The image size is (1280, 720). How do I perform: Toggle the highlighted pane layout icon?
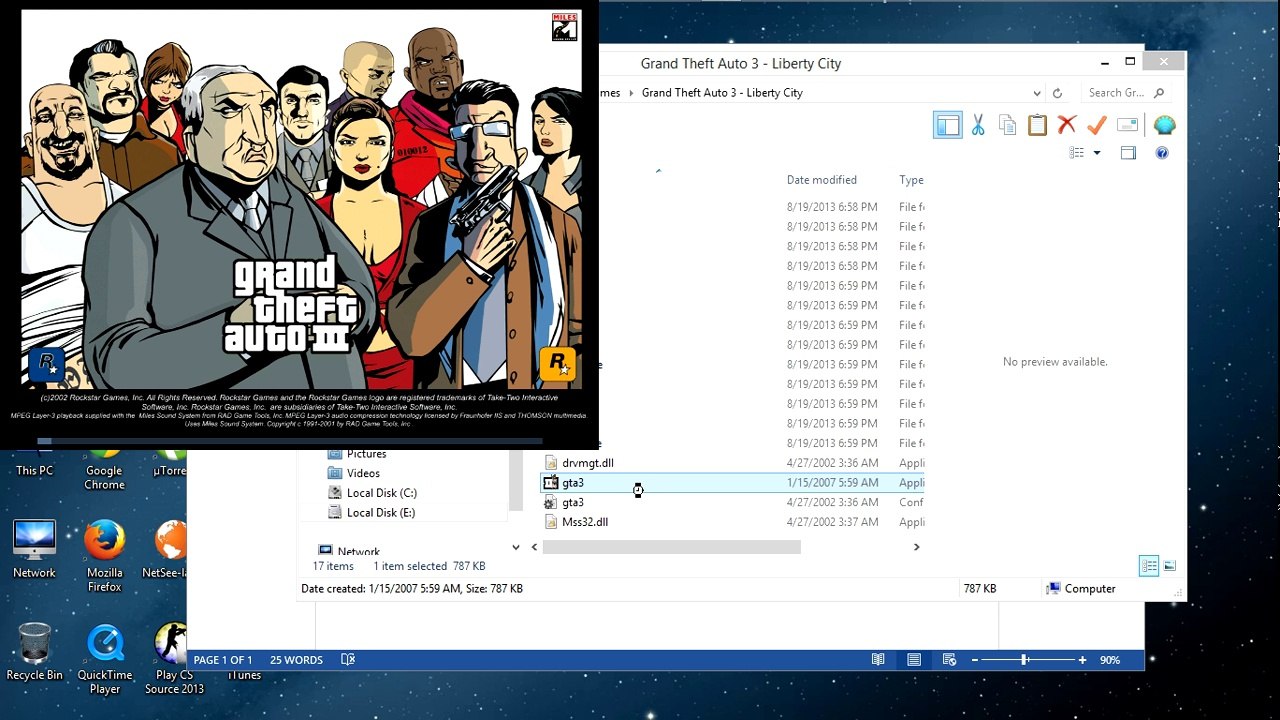point(947,125)
